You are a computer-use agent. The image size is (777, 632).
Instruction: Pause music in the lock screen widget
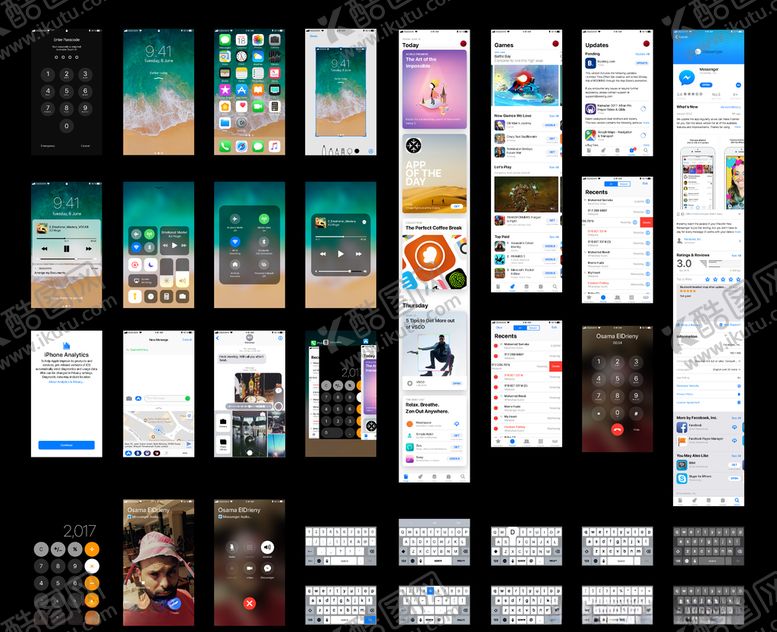tap(66, 249)
